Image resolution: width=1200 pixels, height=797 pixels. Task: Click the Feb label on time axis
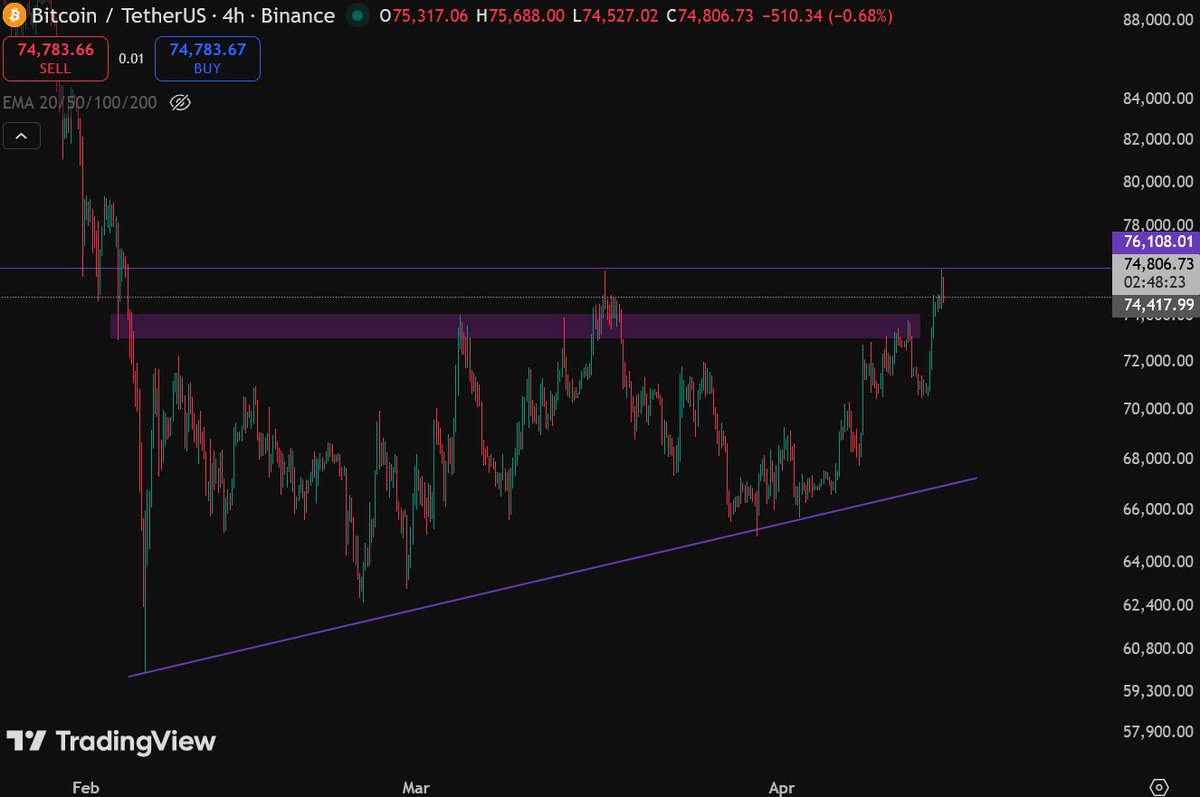point(86,788)
